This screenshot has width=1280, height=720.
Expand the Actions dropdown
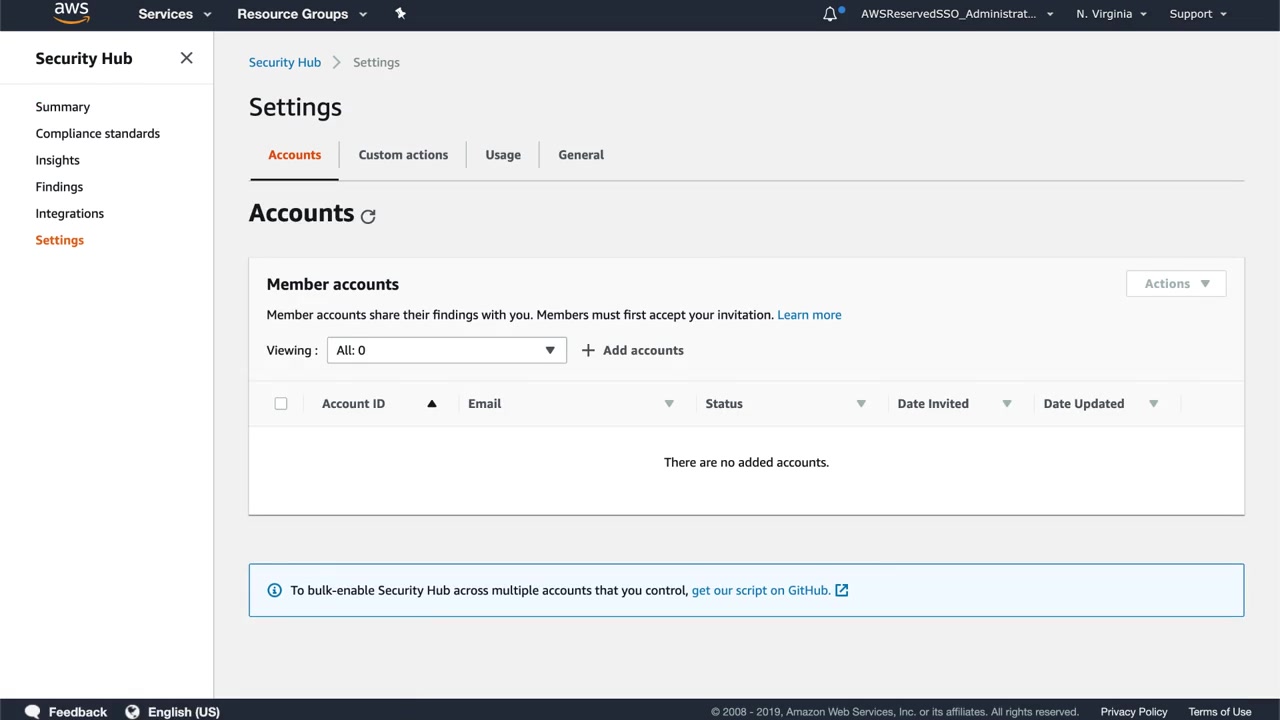tap(1176, 284)
